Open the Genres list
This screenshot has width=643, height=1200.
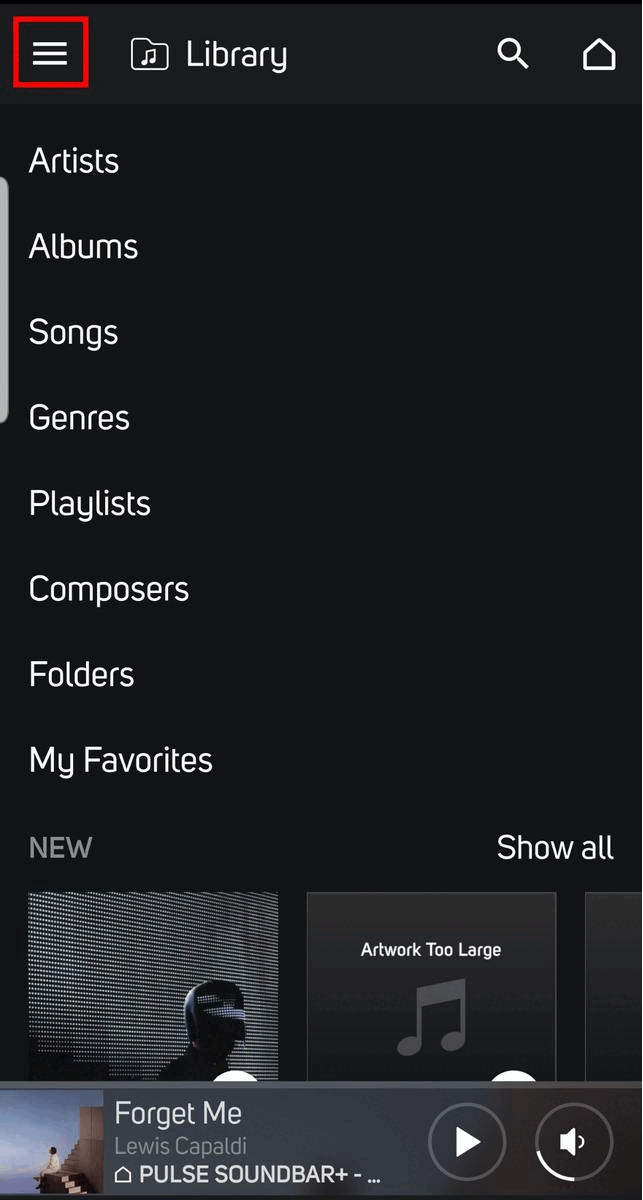coord(78,417)
